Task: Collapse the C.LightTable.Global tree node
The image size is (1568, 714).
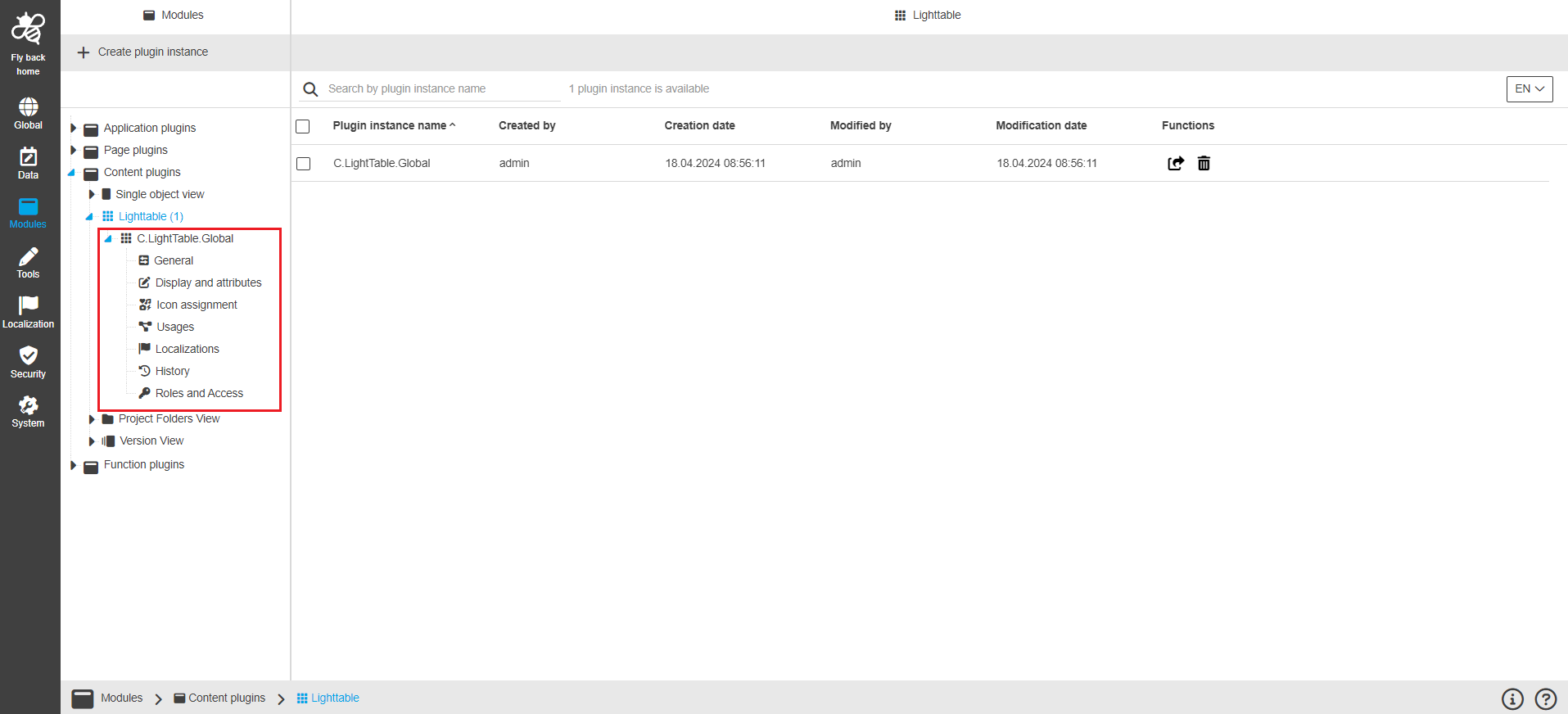Action: point(108,238)
